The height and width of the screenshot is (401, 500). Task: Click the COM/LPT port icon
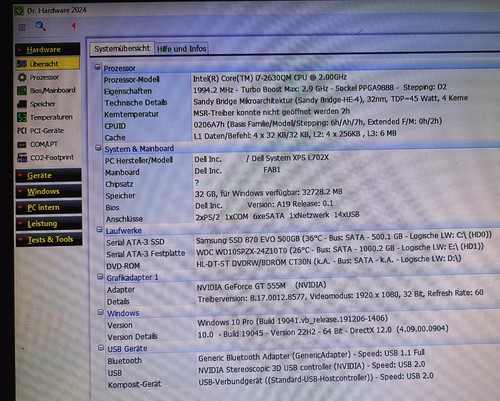click(22, 144)
